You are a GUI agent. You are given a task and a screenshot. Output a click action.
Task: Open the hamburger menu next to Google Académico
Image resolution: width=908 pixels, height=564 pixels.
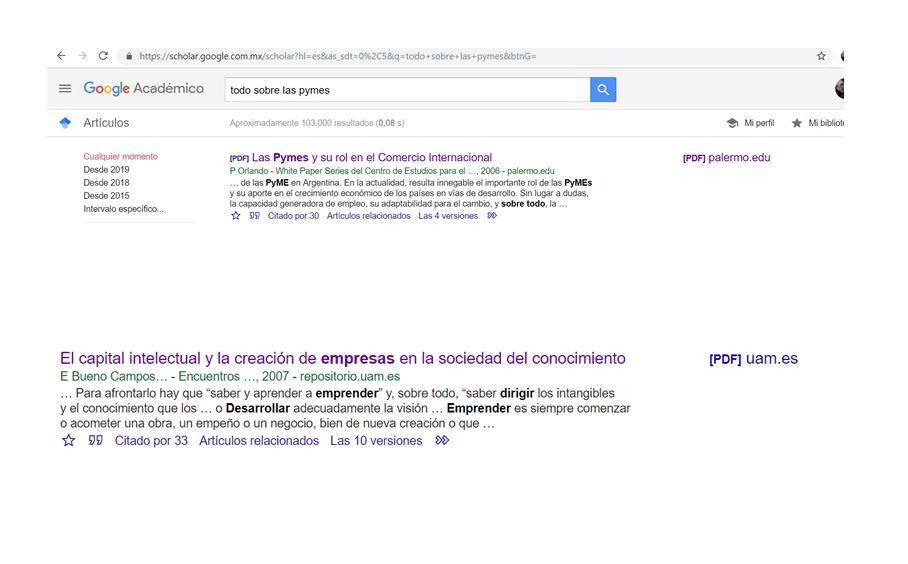[65, 89]
